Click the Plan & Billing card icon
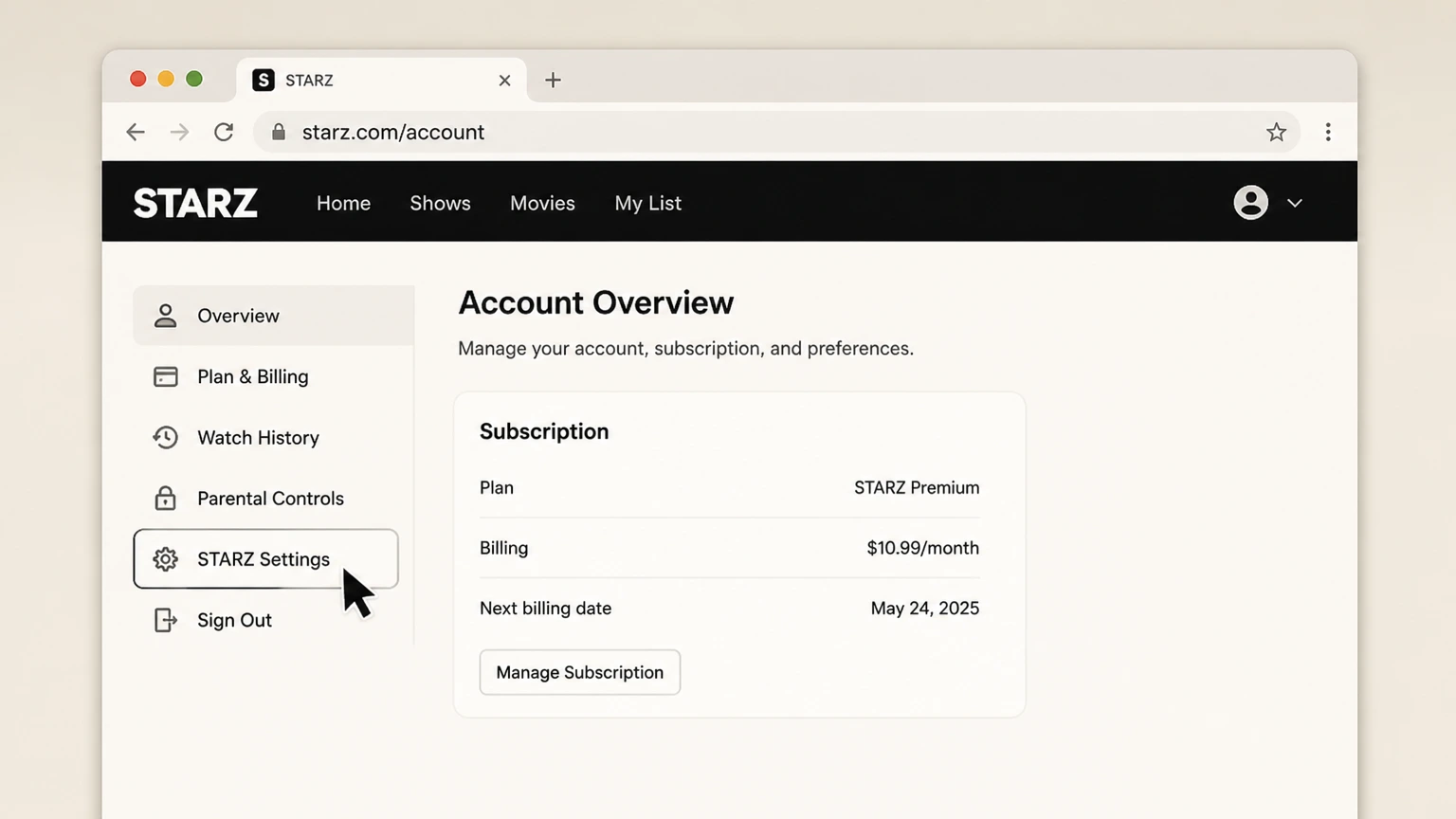 pos(165,376)
